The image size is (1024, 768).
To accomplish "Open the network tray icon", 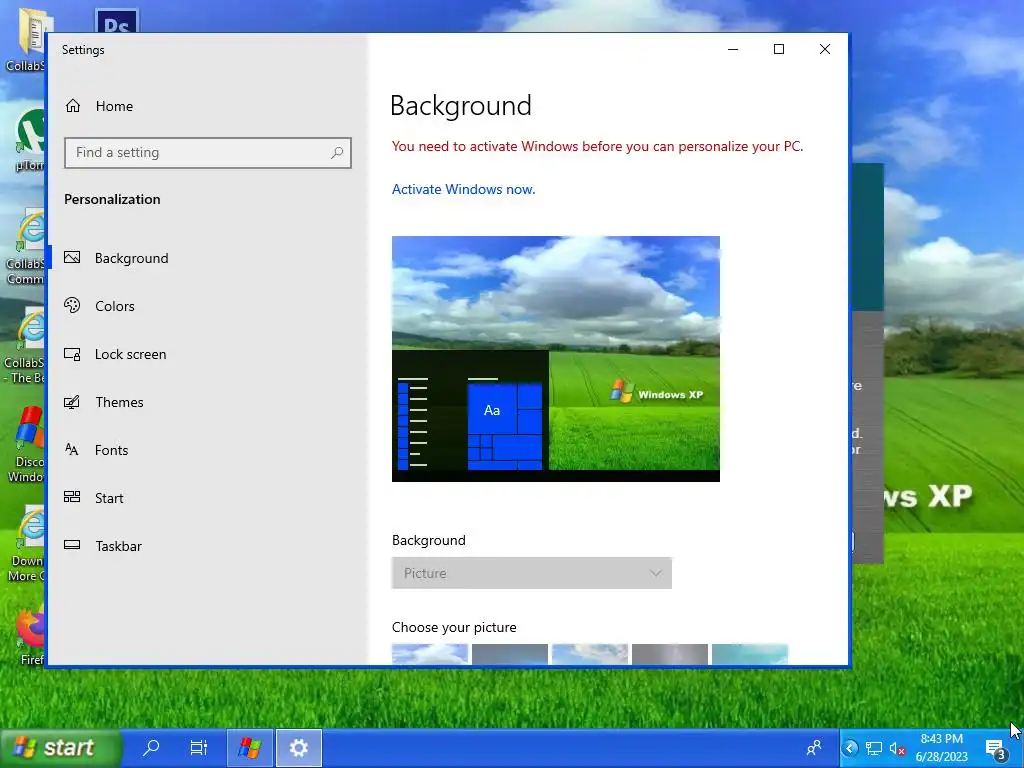I will click(873, 748).
